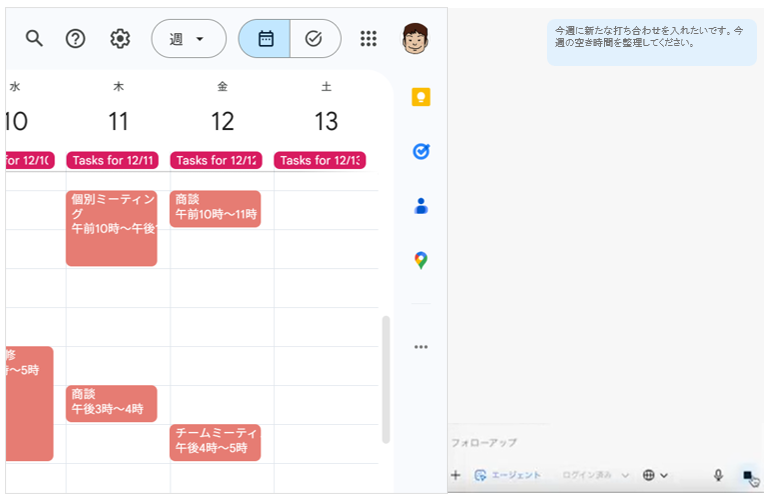Select the user message about 今週の空き時間

(x=652, y=42)
